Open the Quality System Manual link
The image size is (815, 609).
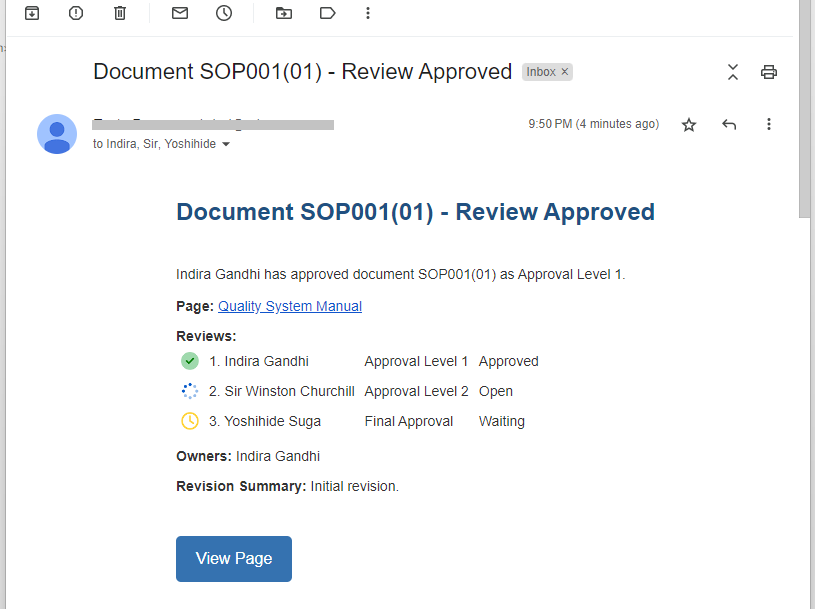290,307
